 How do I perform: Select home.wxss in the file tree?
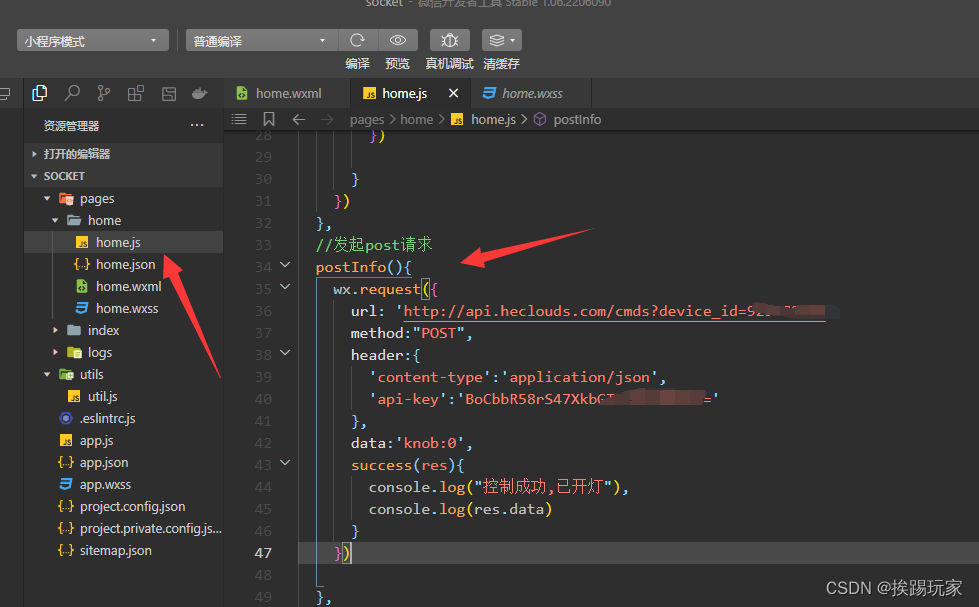pos(123,308)
